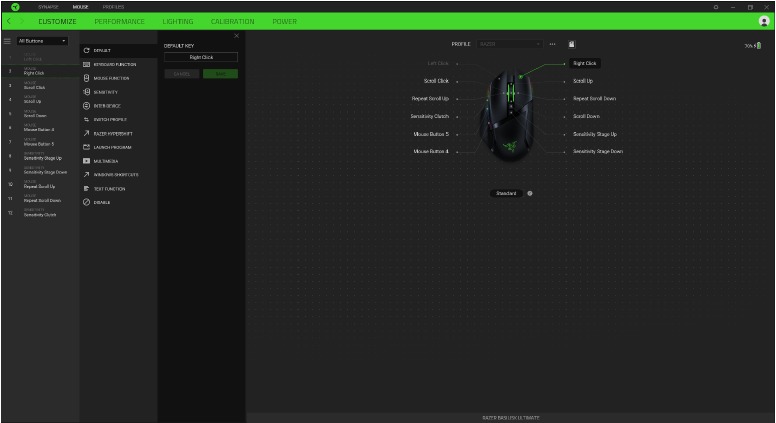Screen dimensions: 776x423
Task: Choose the Switch Profile function icon
Action: [x=87, y=120]
